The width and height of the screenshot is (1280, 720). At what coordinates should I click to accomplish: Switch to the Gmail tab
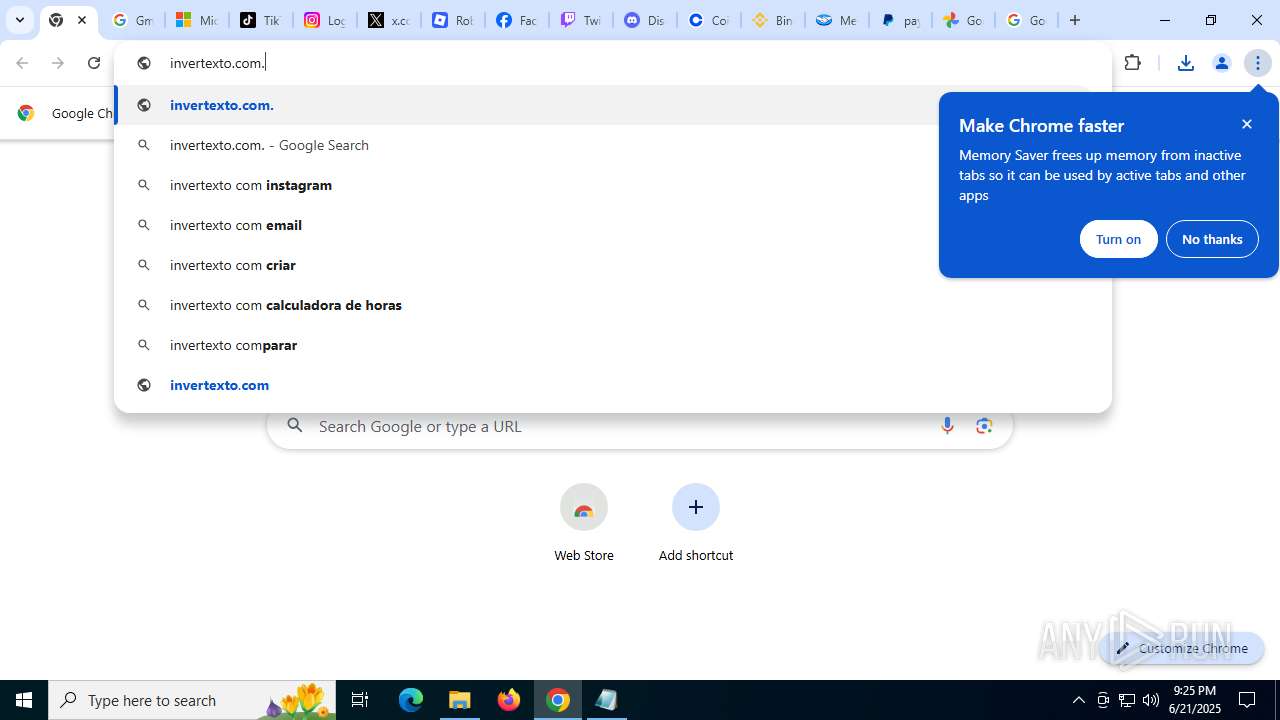pyautogui.click(x=132, y=20)
